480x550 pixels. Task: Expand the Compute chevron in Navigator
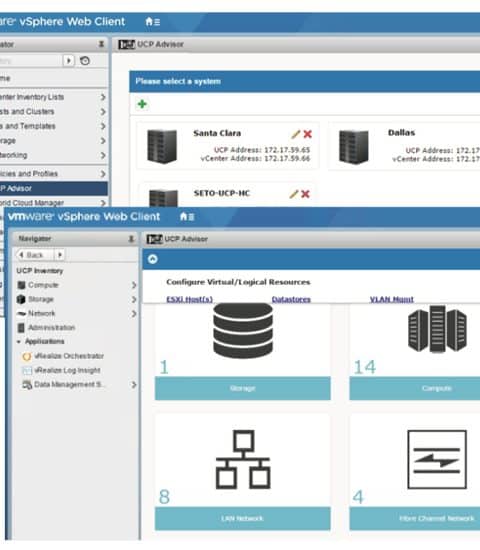pyautogui.click(x=134, y=285)
